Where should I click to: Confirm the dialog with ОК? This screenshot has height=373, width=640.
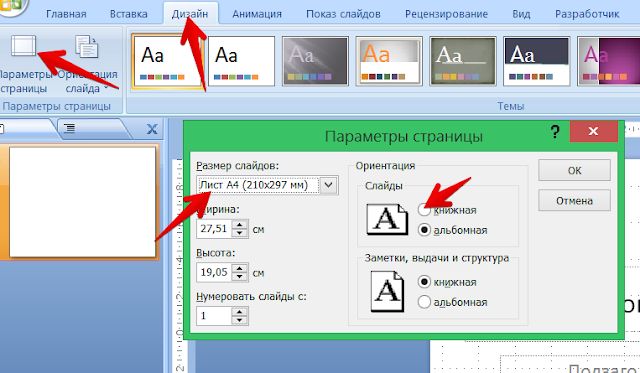point(574,170)
